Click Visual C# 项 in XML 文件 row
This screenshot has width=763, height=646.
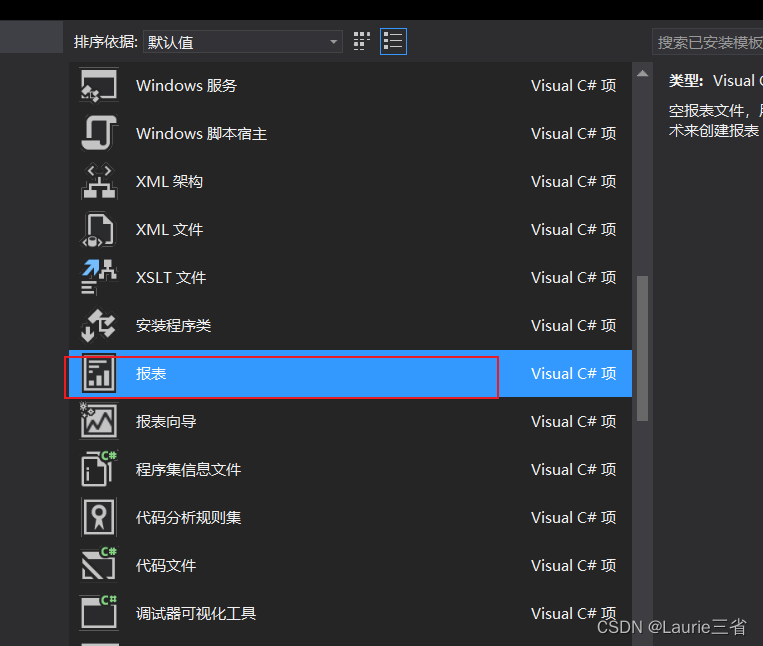click(x=574, y=230)
